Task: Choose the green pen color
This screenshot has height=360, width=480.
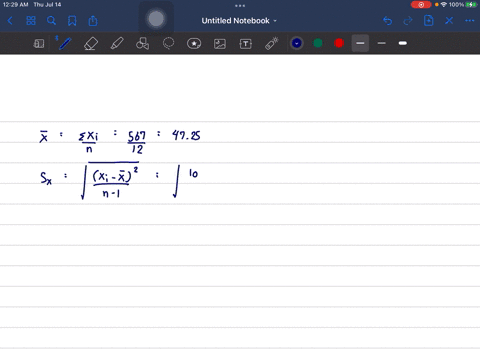Action: [x=318, y=43]
